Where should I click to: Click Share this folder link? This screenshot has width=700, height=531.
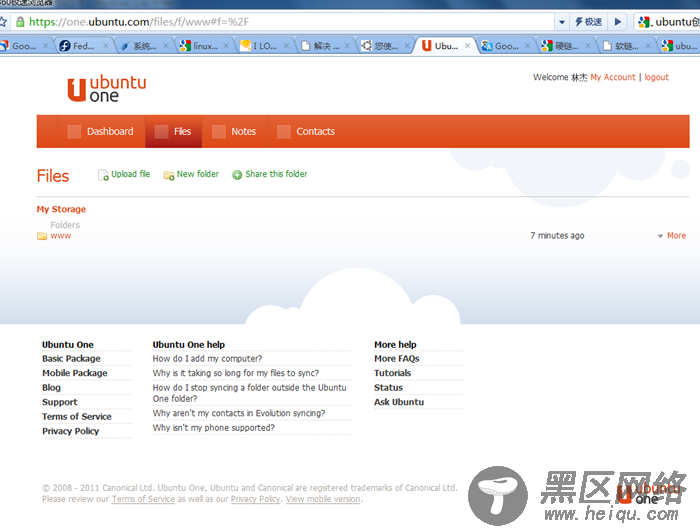276,174
